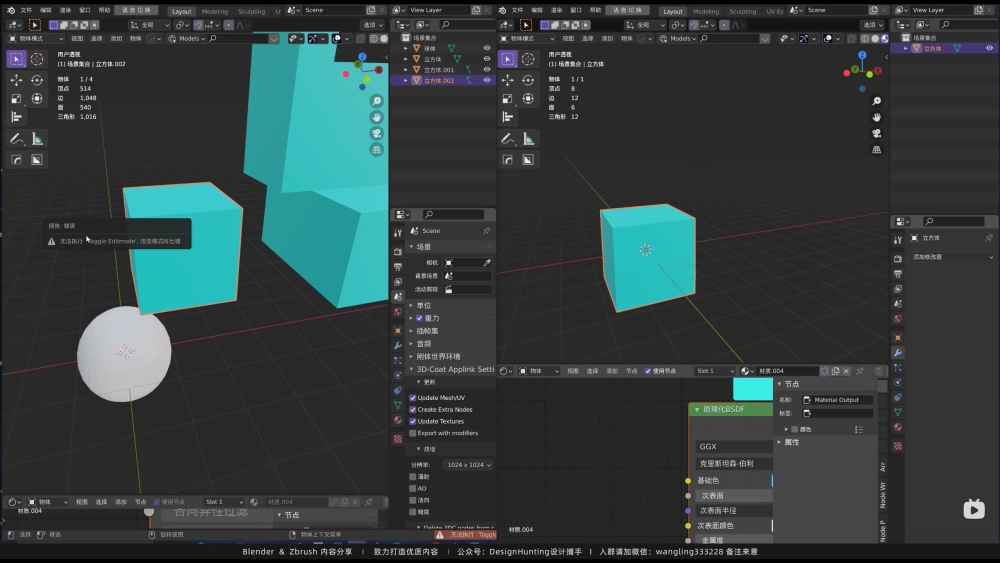The width and height of the screenshot is (1000, 563).
Task: Open the Slot 1 dropdown in right node editor
Action: tap(715, 371)
